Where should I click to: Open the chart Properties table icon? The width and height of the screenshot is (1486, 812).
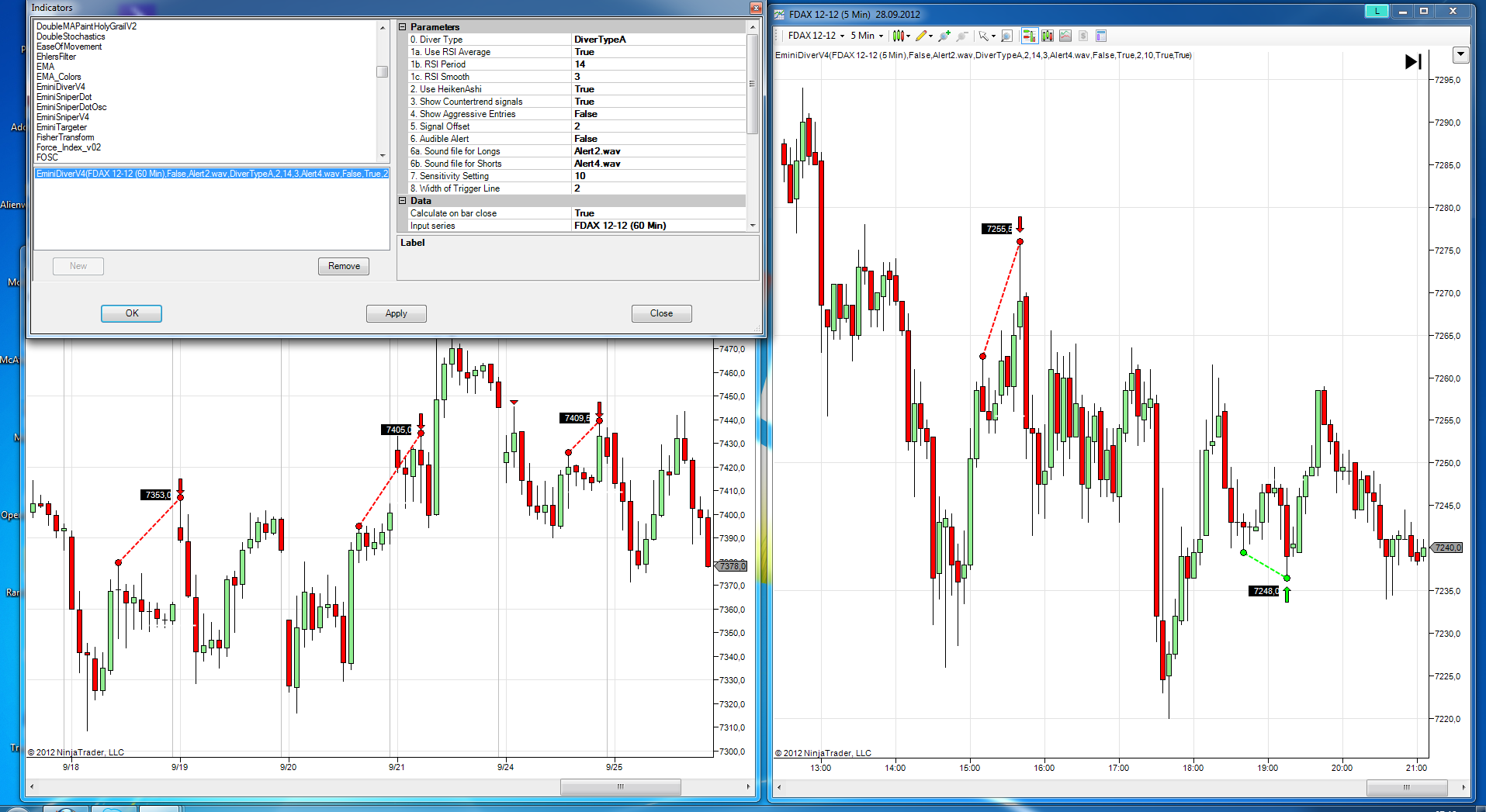pos(1101,36)
